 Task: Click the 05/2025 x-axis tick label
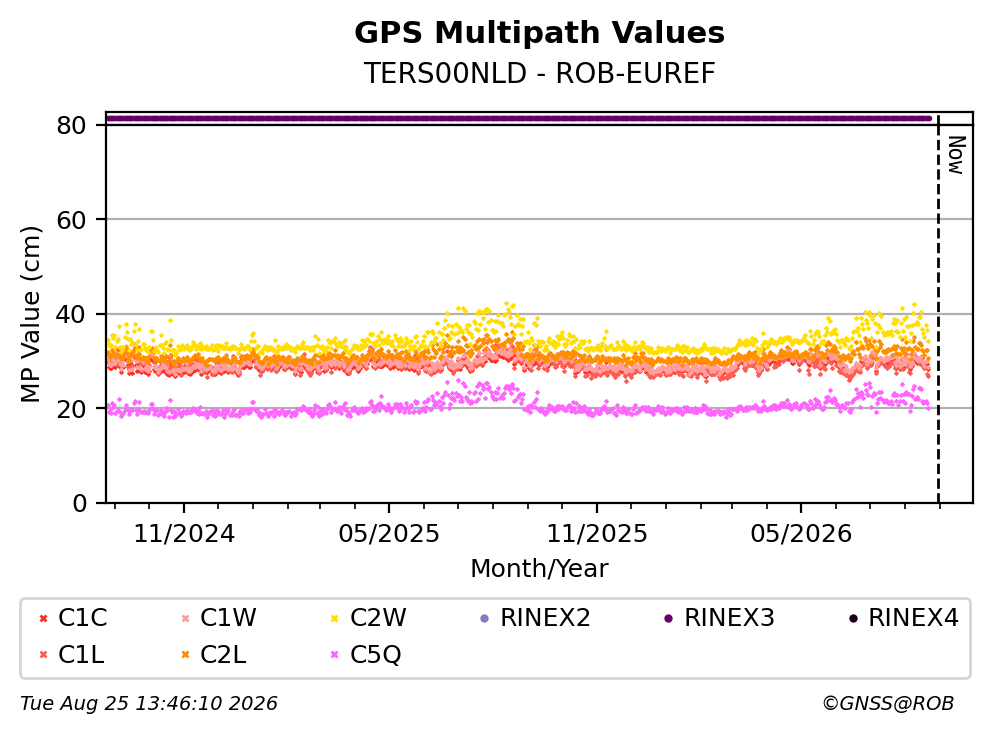tap(388, 534)
